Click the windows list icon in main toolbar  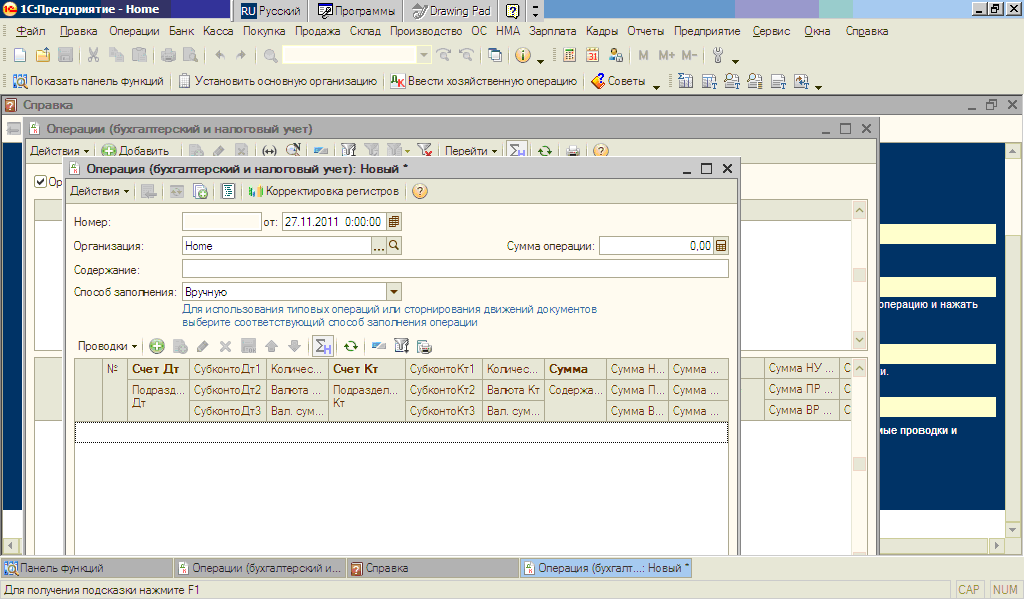pyautogui.click(x=495, y=55)
